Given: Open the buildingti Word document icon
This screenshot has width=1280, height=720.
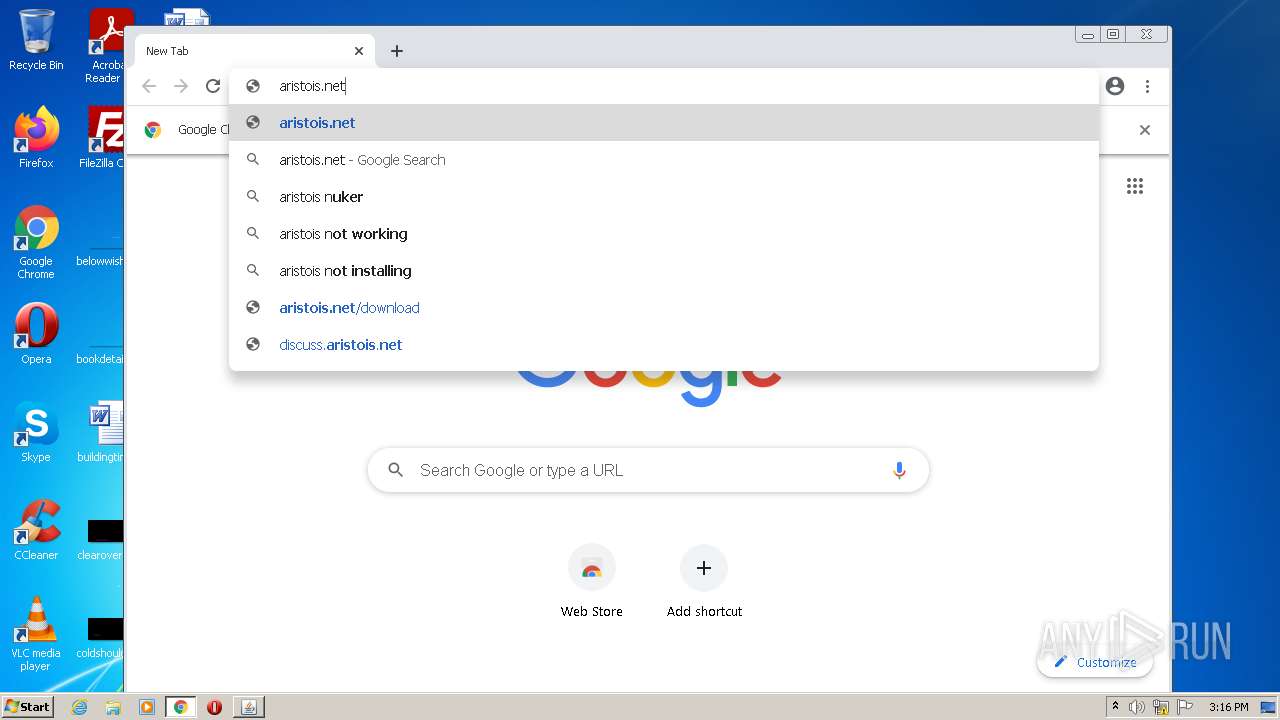Looking at the screenshot, I should pos(102,431).
